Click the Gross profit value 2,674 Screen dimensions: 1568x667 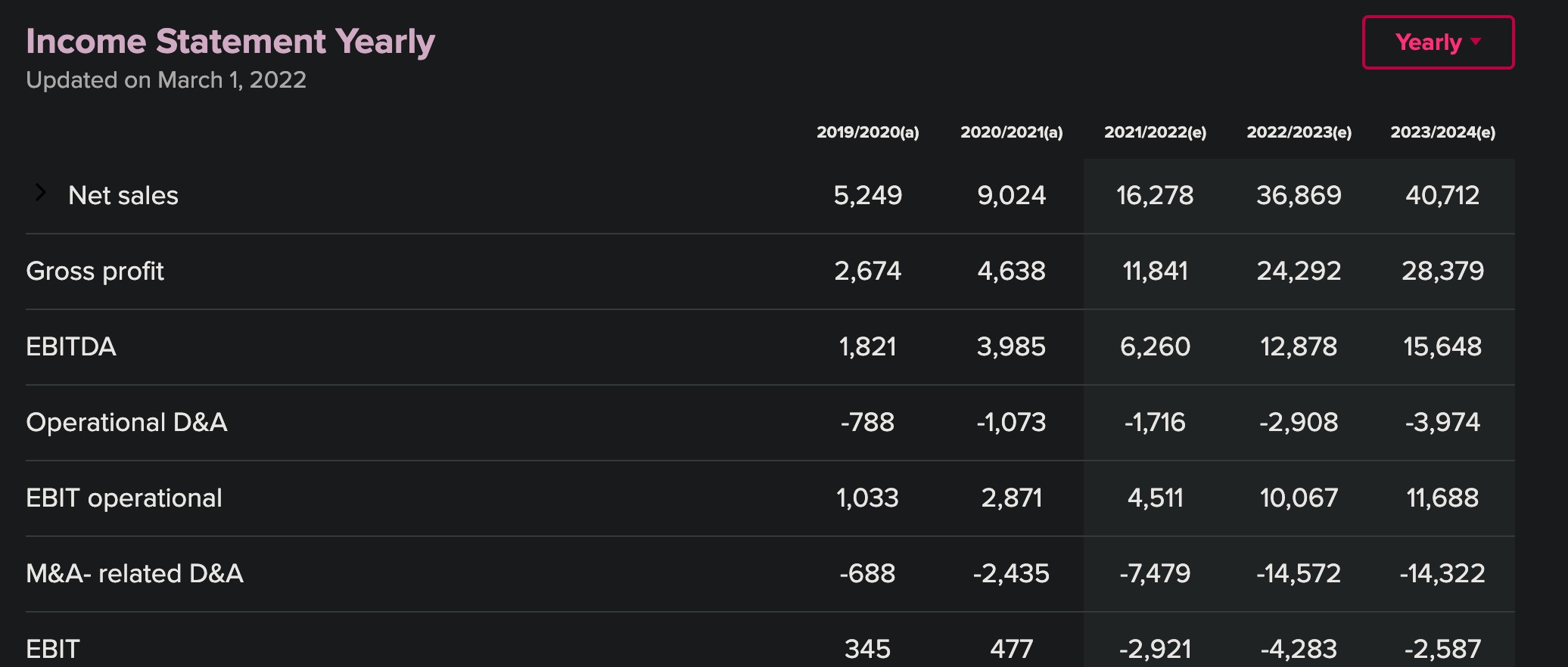(x=867, y=271)
